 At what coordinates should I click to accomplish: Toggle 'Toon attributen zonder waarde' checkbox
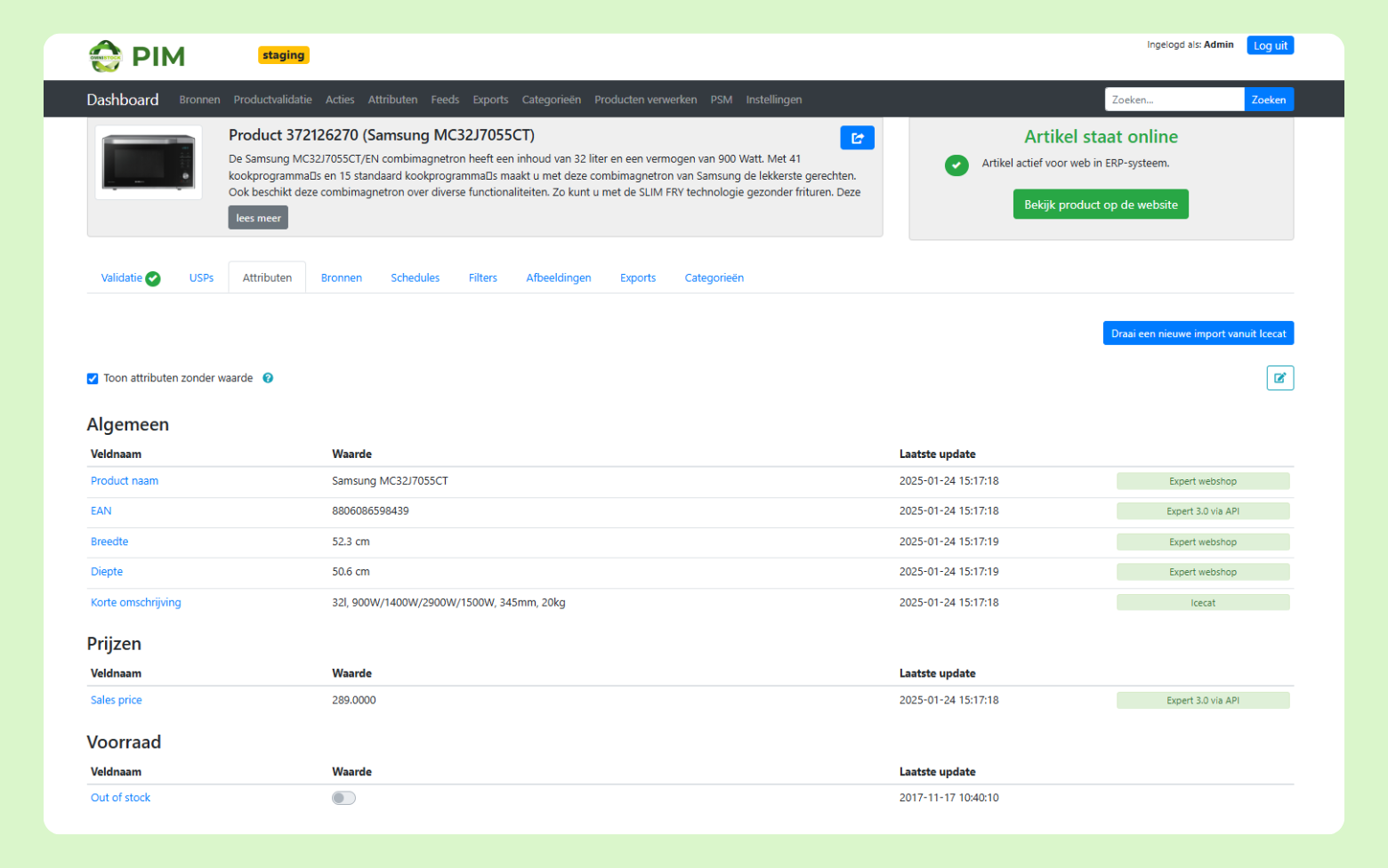pos(93,379)
